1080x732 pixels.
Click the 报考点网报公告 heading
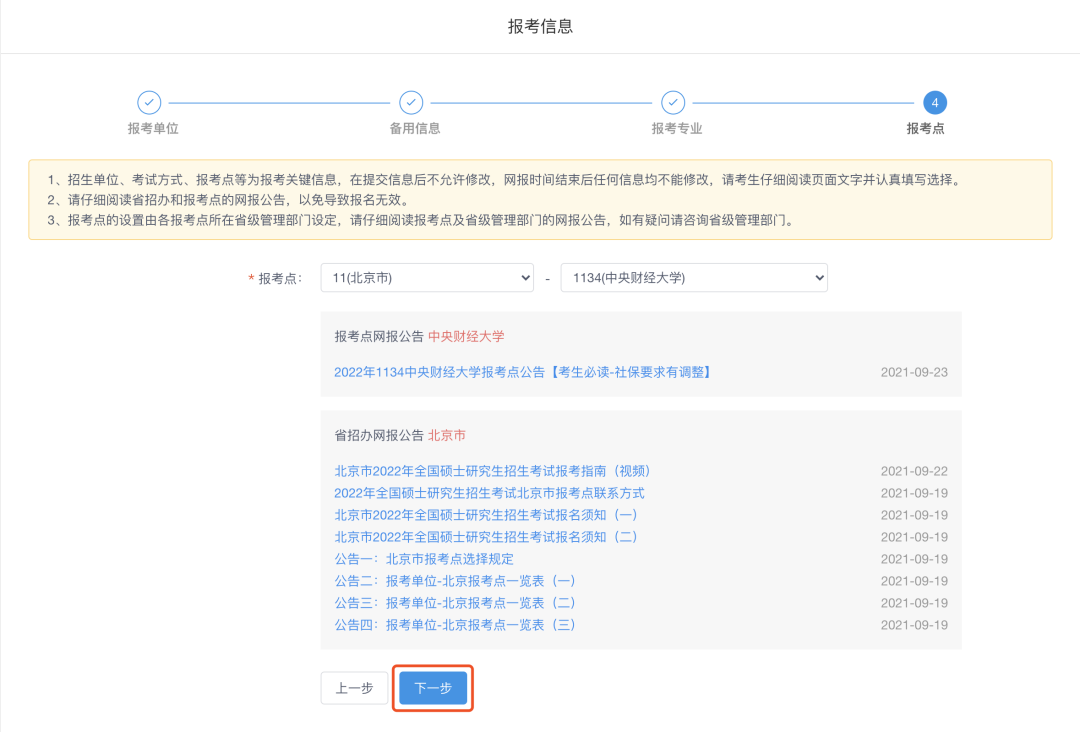[x=379, y=337]
